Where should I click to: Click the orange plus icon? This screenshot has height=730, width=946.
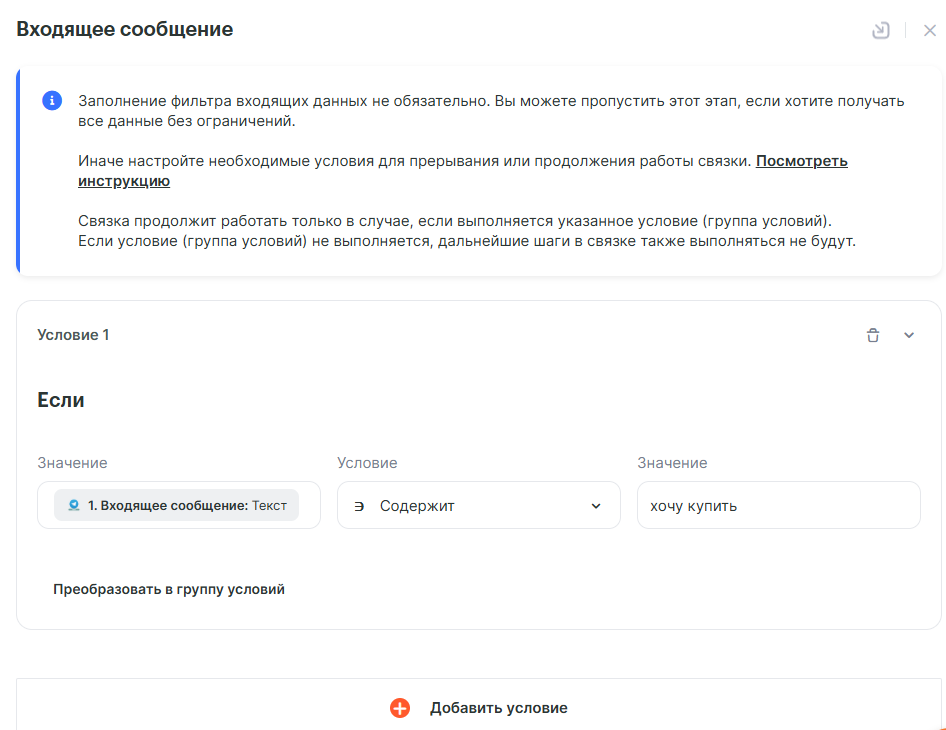tap(400, 708)
